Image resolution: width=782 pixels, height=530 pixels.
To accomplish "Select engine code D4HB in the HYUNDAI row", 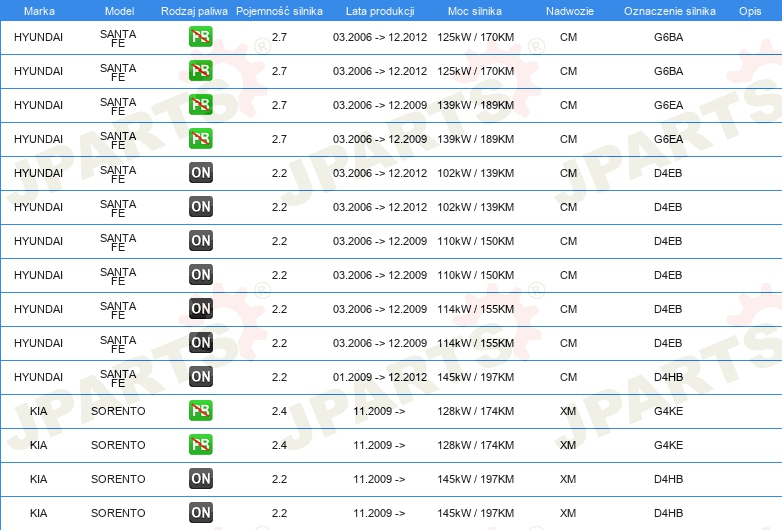I will pos(668,377).
